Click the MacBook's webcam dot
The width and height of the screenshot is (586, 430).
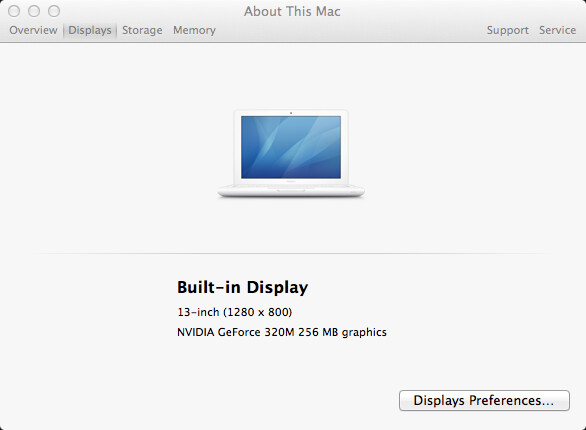click(291, 112)
